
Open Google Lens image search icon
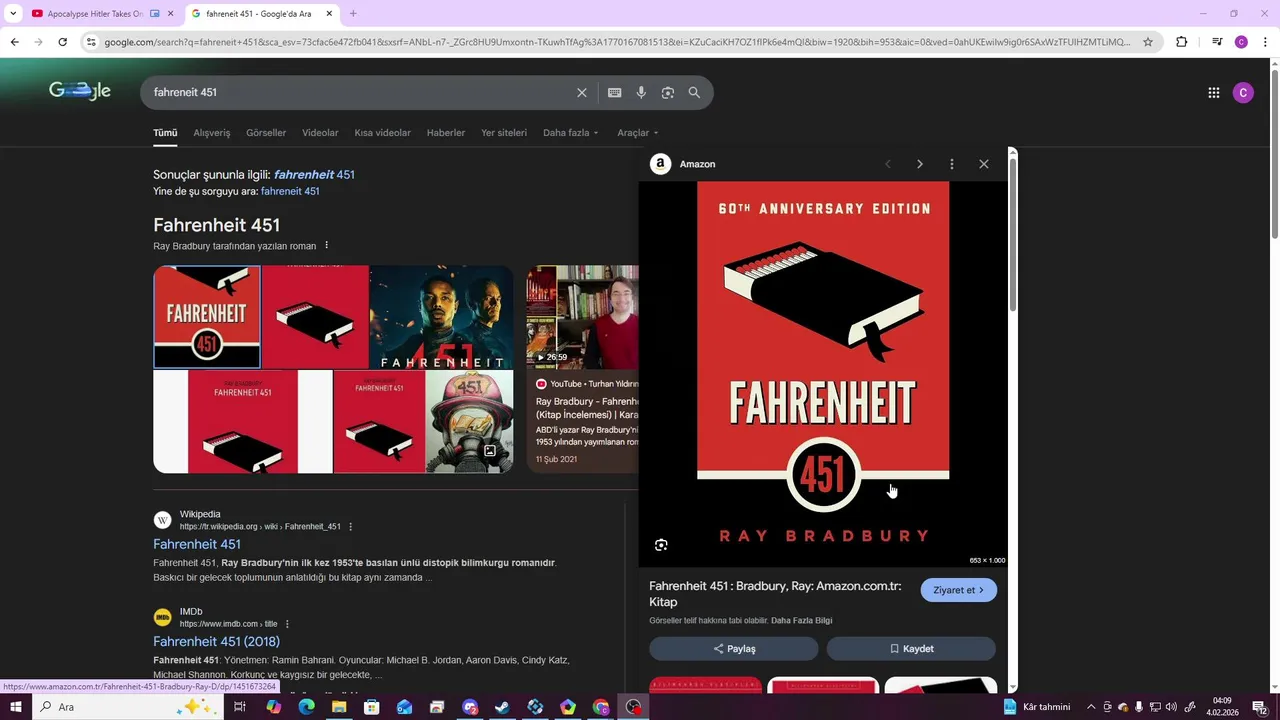tap(668, 92)
